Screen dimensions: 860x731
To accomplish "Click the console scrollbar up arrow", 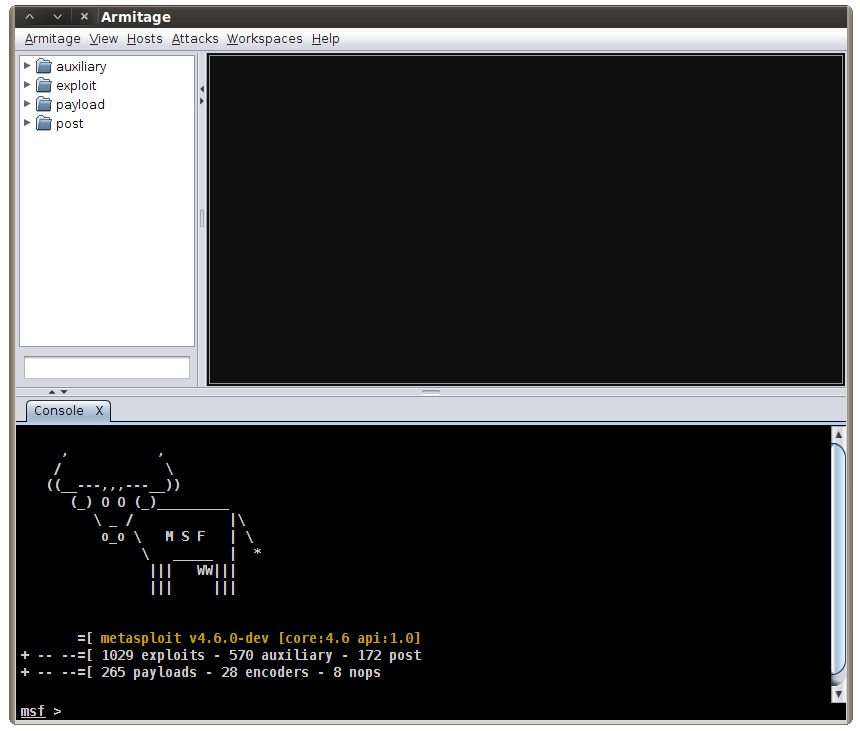I will coord(838,435).
